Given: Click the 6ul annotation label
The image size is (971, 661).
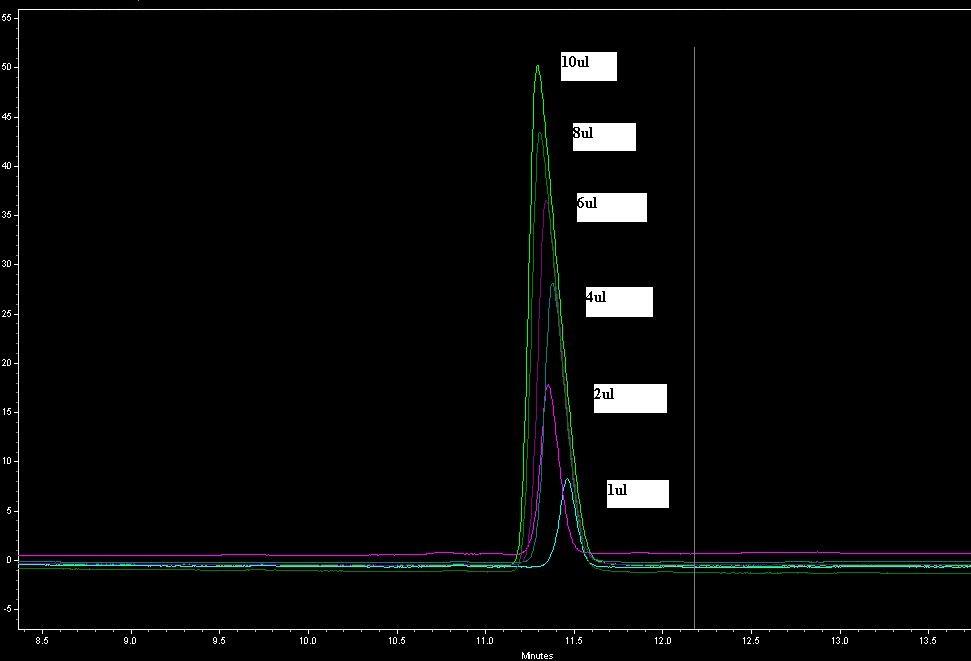Looking at the screenshot, I should coord(611,207).
